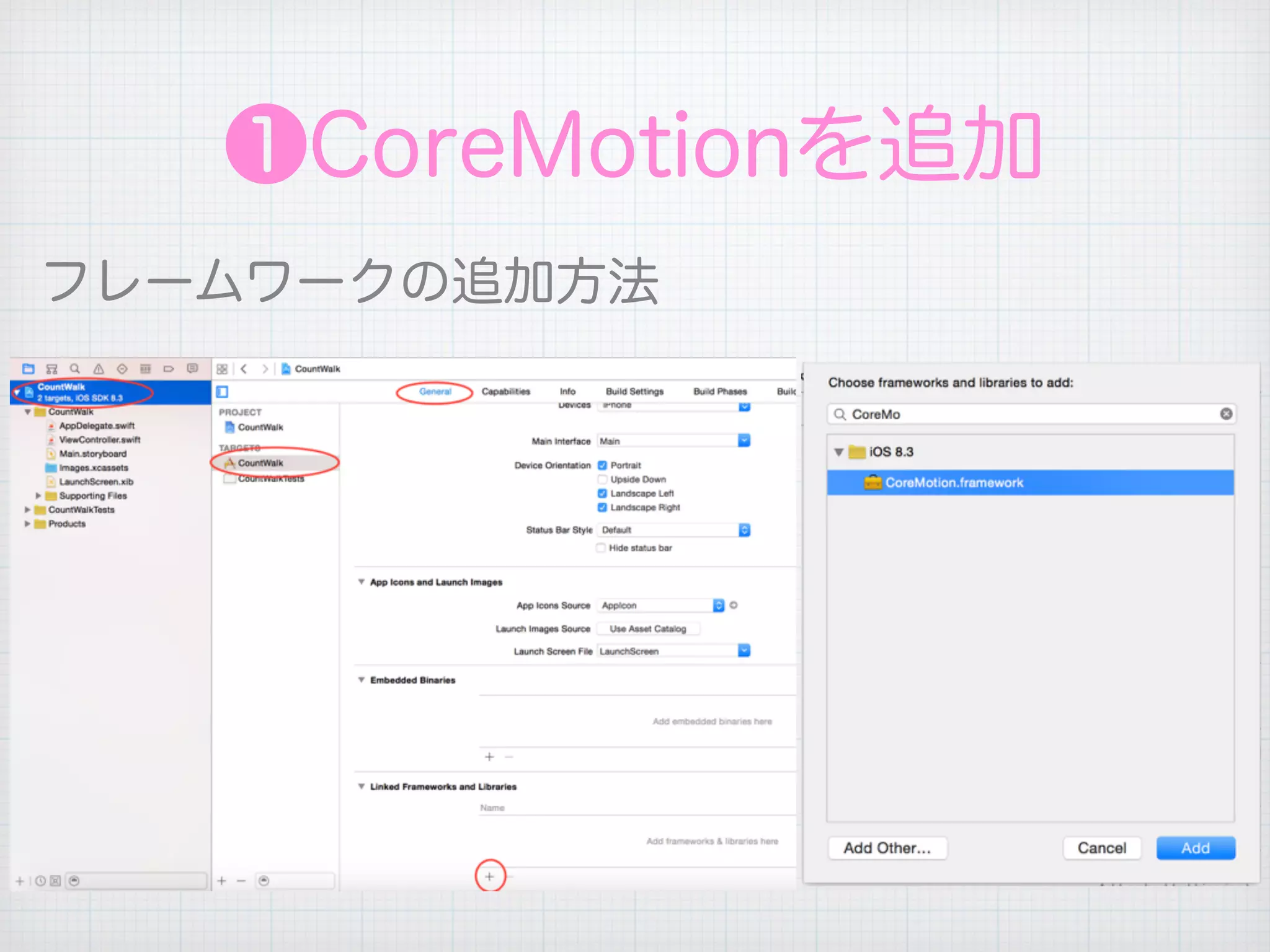Click the plus icon under Embedded Binaries
Image resolution: width=1270 pixels, height=952 pixels.
click(x=489, y=757)
